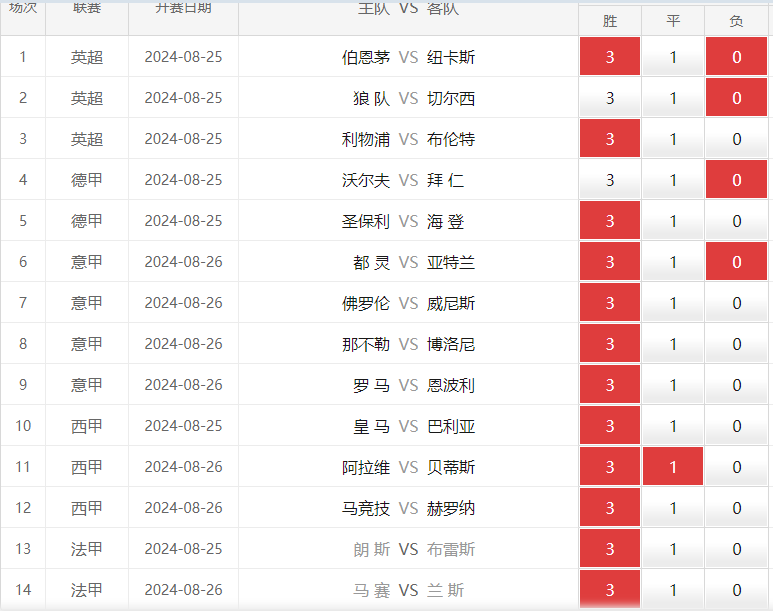Click 法甲 league in match 14 row
Viewport: 773px width, 611px height.
(x=87, y=589)
